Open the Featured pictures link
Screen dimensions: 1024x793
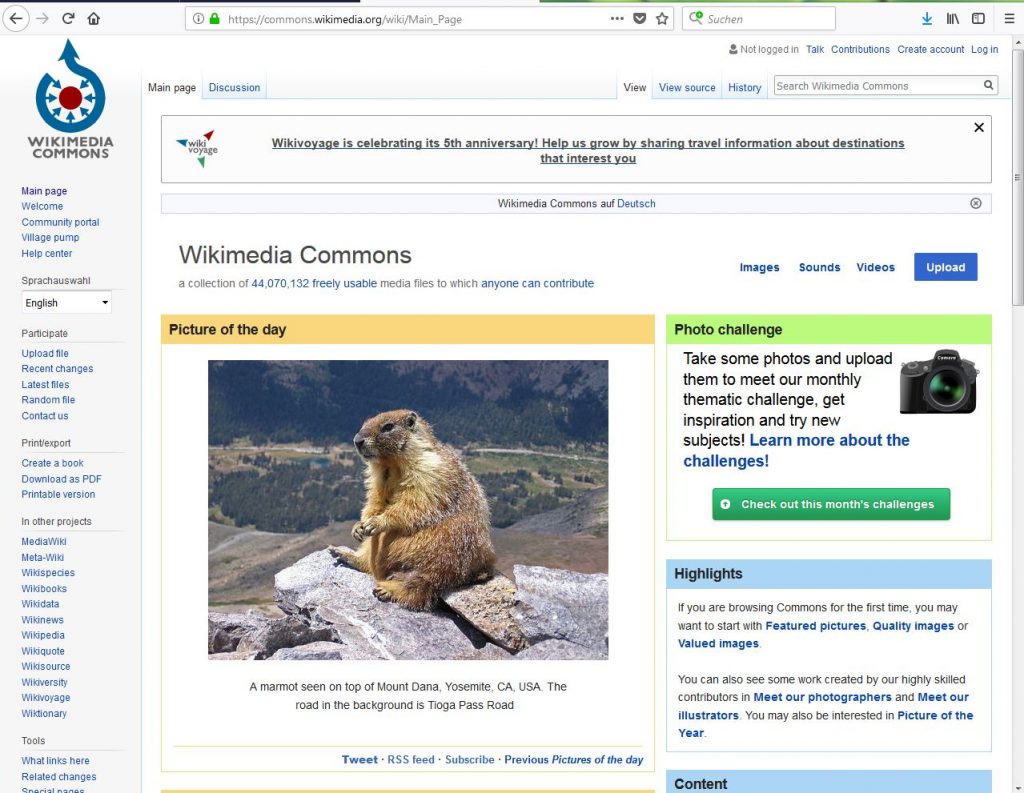coord(816,626)
